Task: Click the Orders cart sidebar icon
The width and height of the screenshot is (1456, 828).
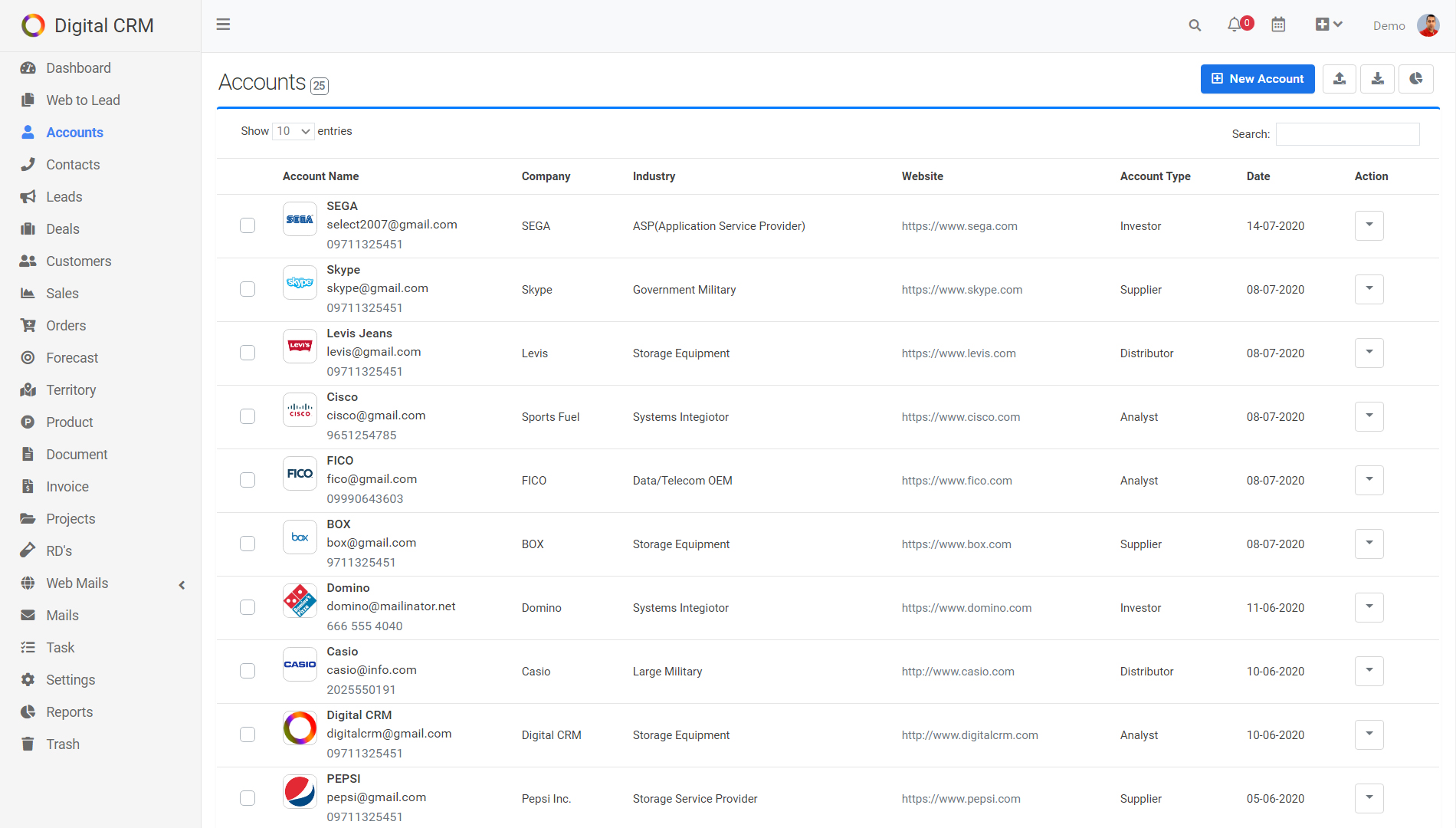Action: pos(28,326)
